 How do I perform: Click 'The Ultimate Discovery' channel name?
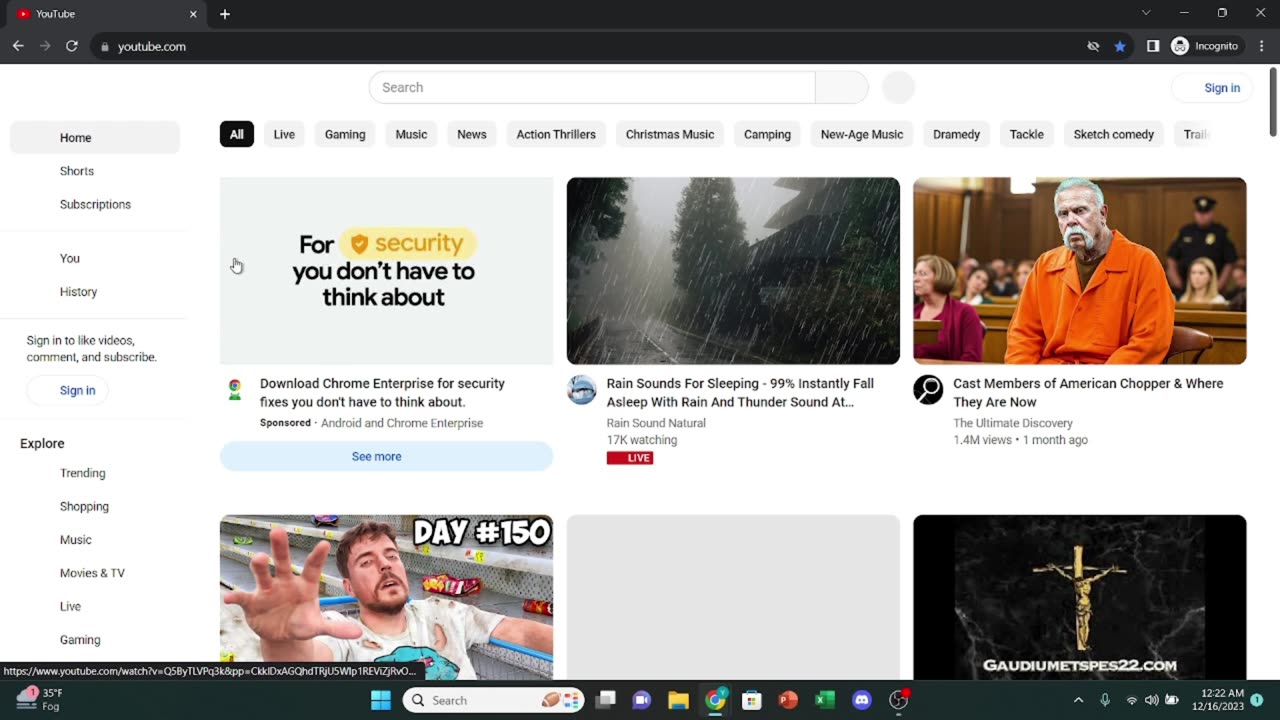[x=1013, y=423]
